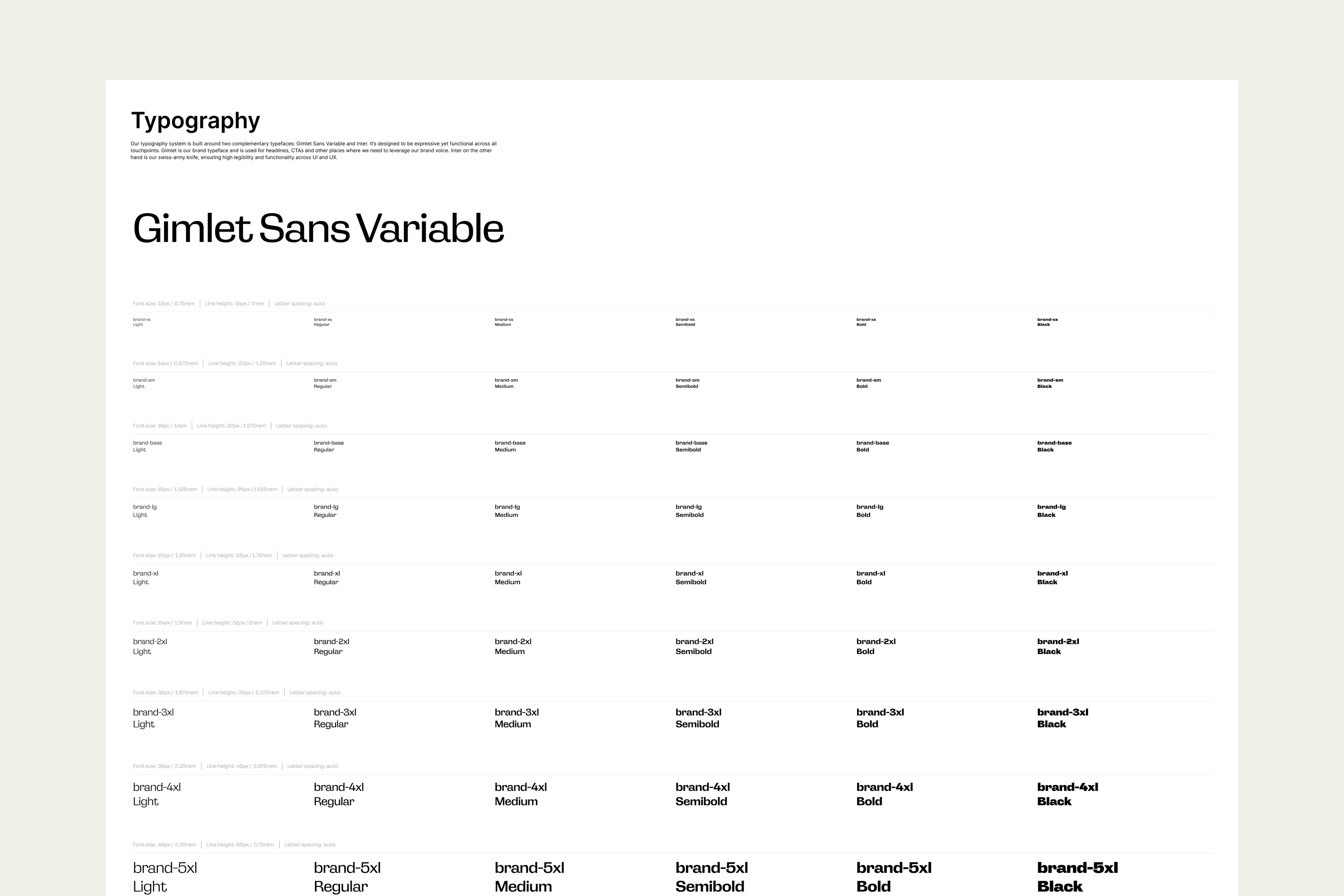Click the brand-5xl Semibold sample
The image size is (1344, 896).
[711, 877]
